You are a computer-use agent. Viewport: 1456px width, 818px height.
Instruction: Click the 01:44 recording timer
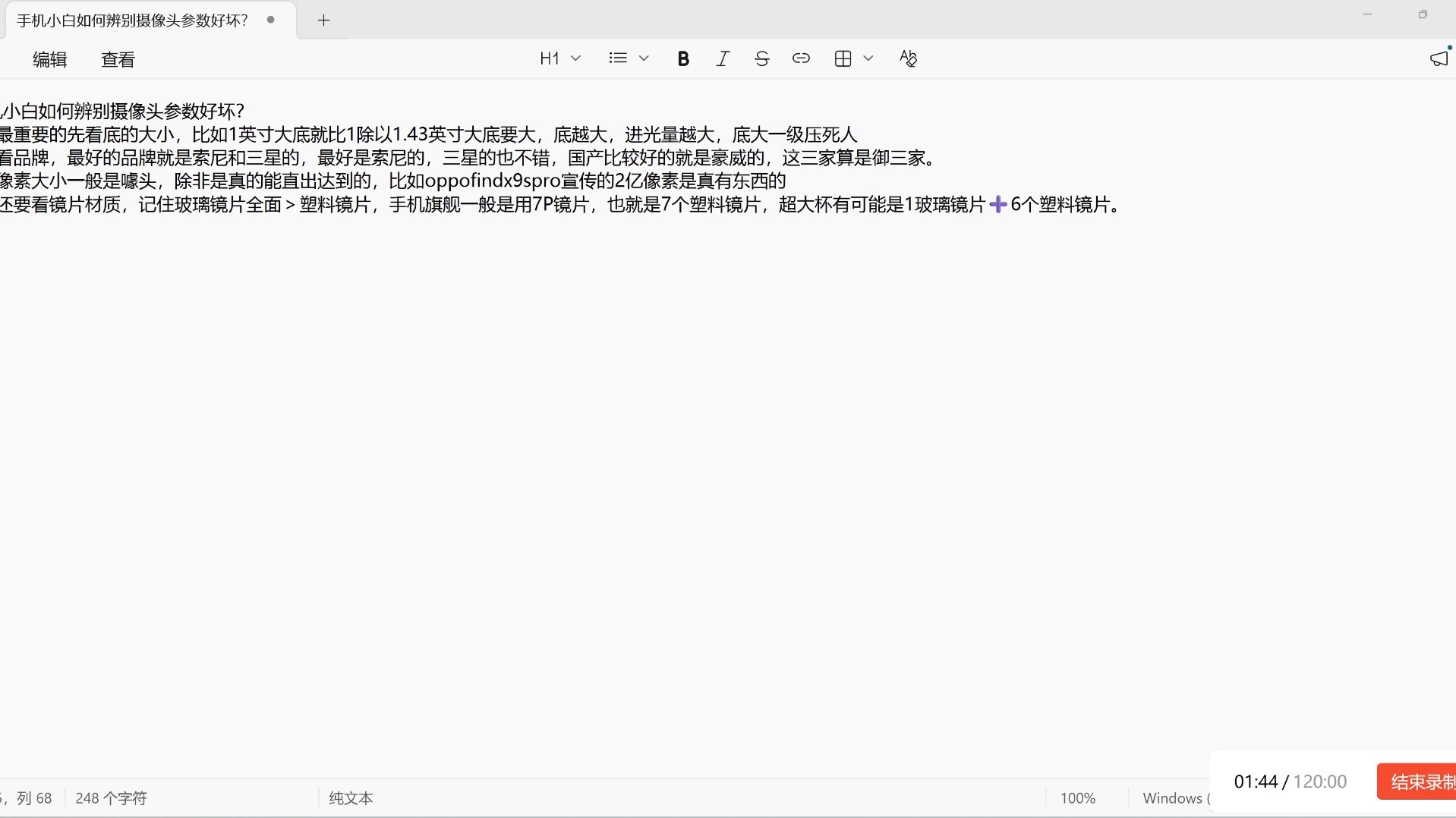1256,782
